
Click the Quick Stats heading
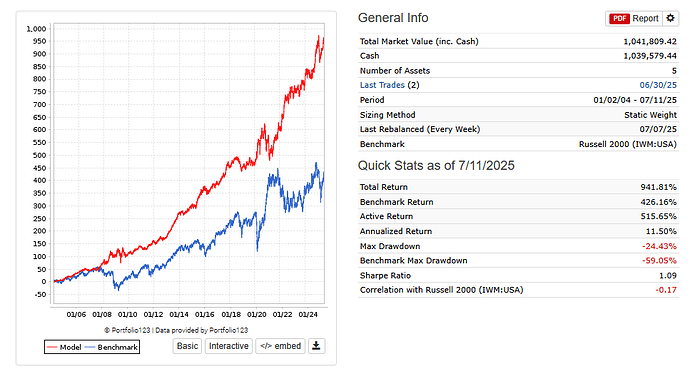pyautogui.click(x=436, y=166)
